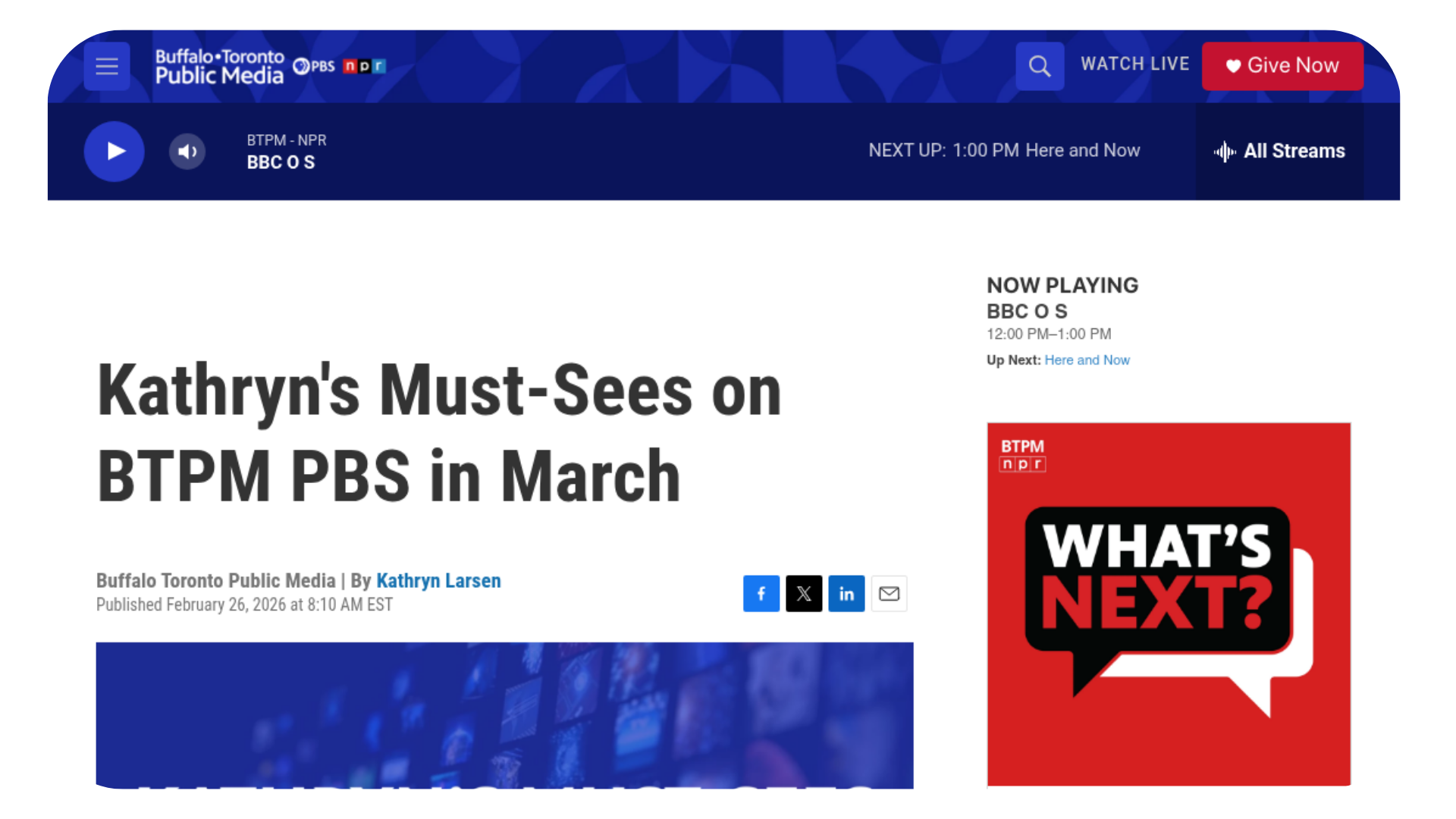
Task: Open the hamburger navigation menu
Action: click(x=106, y=67)
